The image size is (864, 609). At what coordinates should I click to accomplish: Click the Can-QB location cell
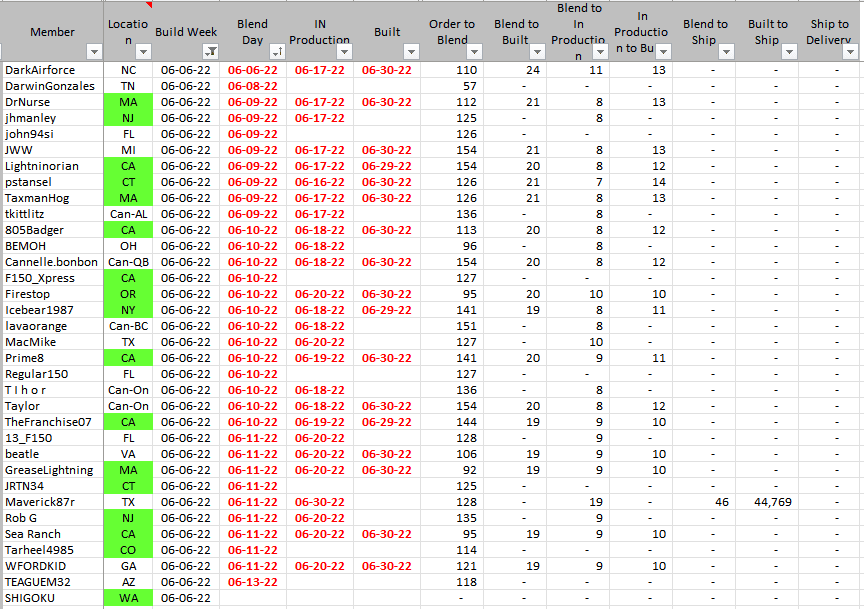[129, 262]
